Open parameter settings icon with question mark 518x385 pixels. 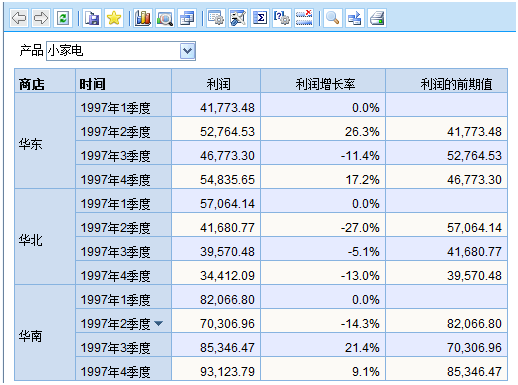coord(282,18)
